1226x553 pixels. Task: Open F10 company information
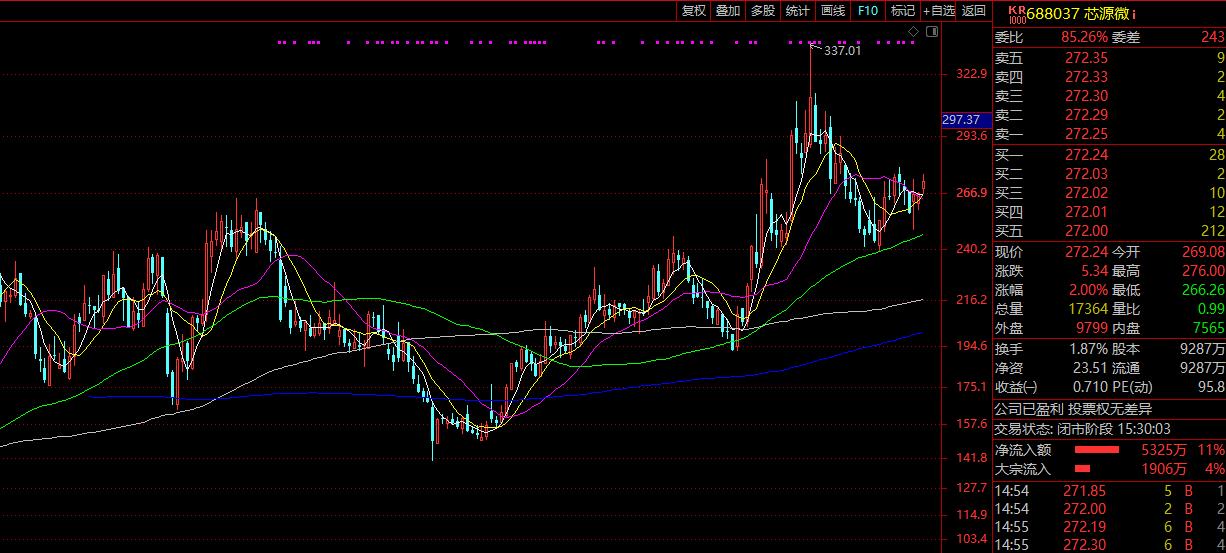(x=868, y=10)
